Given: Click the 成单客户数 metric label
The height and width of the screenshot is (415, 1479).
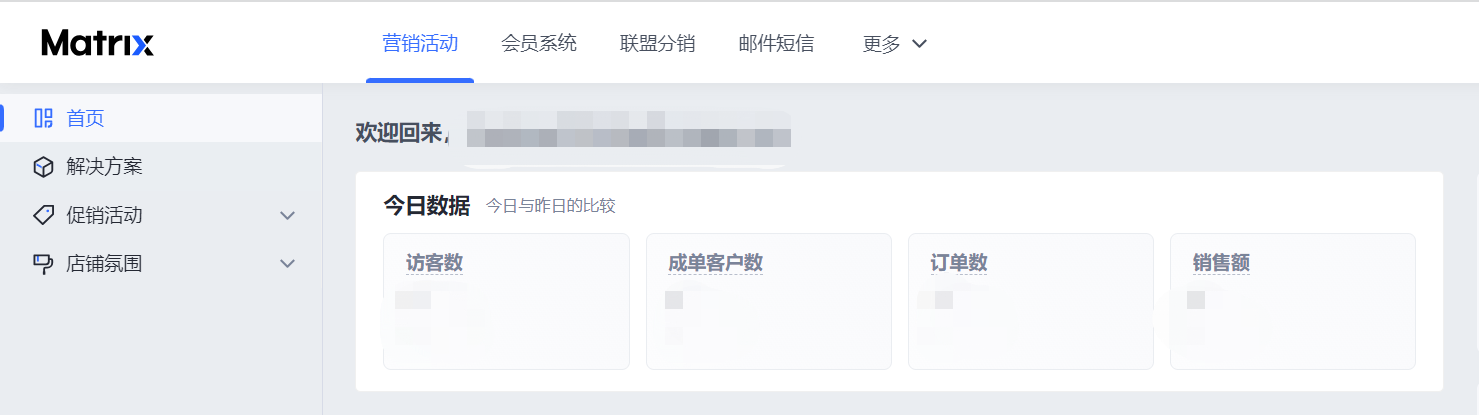Looking at the screenshot, I should pos(715,263).
